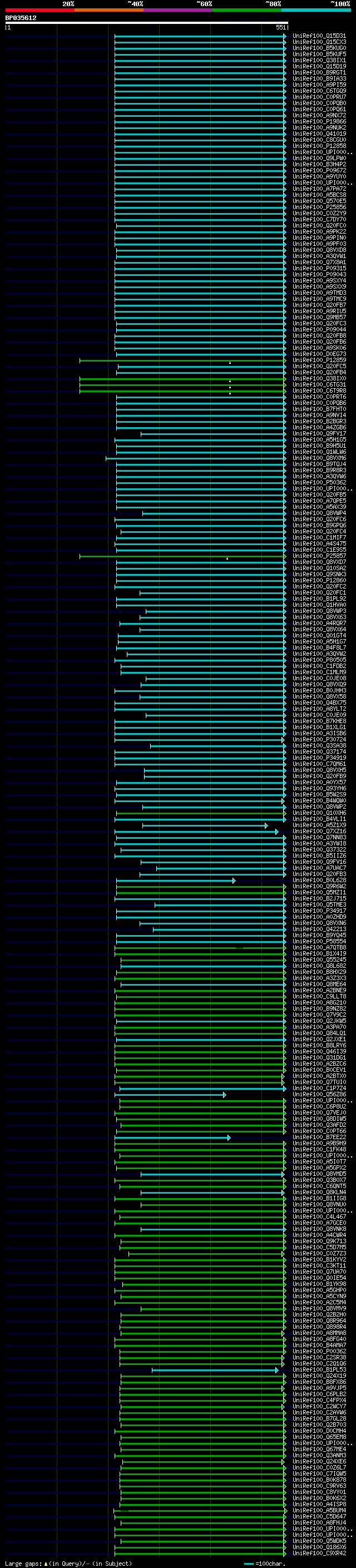Image resolution: width=356 pixels, height=1568 pixels.
Task: Select label UniRef100_B0K878
Action: [x=319, y=1479]
